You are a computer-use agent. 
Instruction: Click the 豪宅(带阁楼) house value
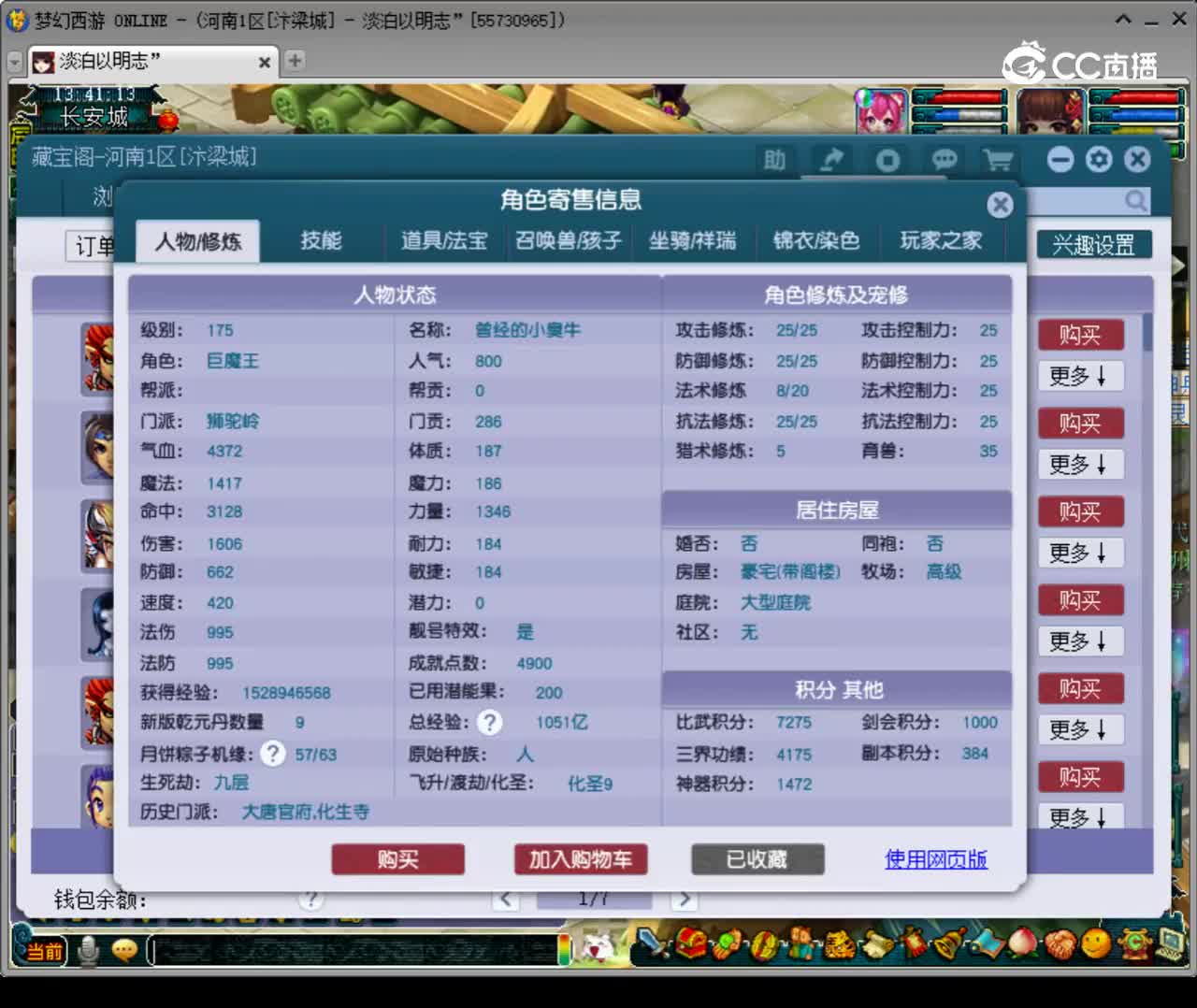(x=790, y=571)
